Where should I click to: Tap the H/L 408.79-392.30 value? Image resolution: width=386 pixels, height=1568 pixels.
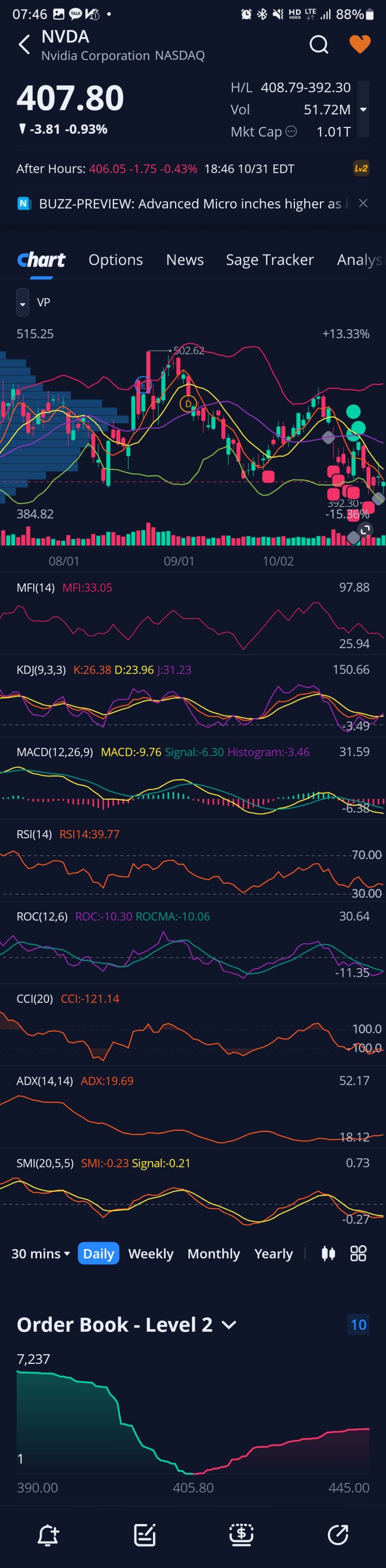(x=305, y=88)
